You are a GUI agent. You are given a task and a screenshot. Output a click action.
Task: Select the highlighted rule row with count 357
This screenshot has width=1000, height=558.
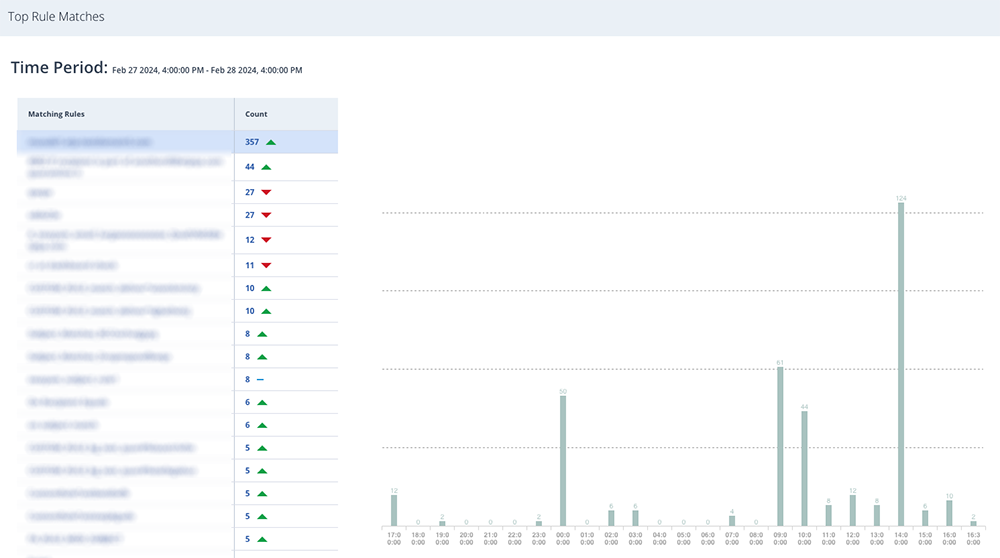pyautogui.click(x=177, y=142)
